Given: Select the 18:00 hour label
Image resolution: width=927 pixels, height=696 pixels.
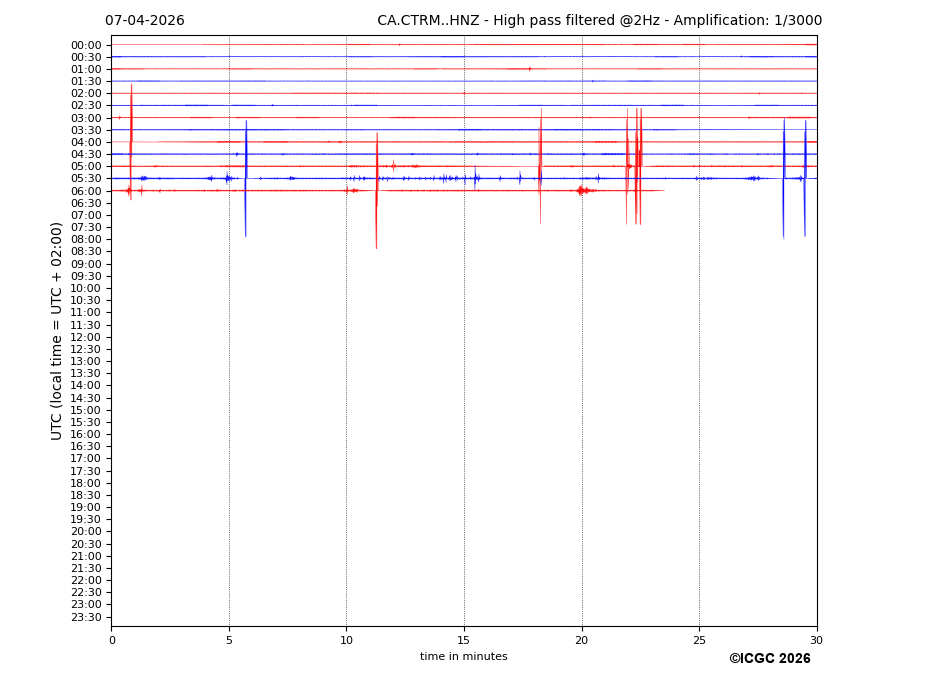Looking at the screenshot, I should click(x=86, y=483).
